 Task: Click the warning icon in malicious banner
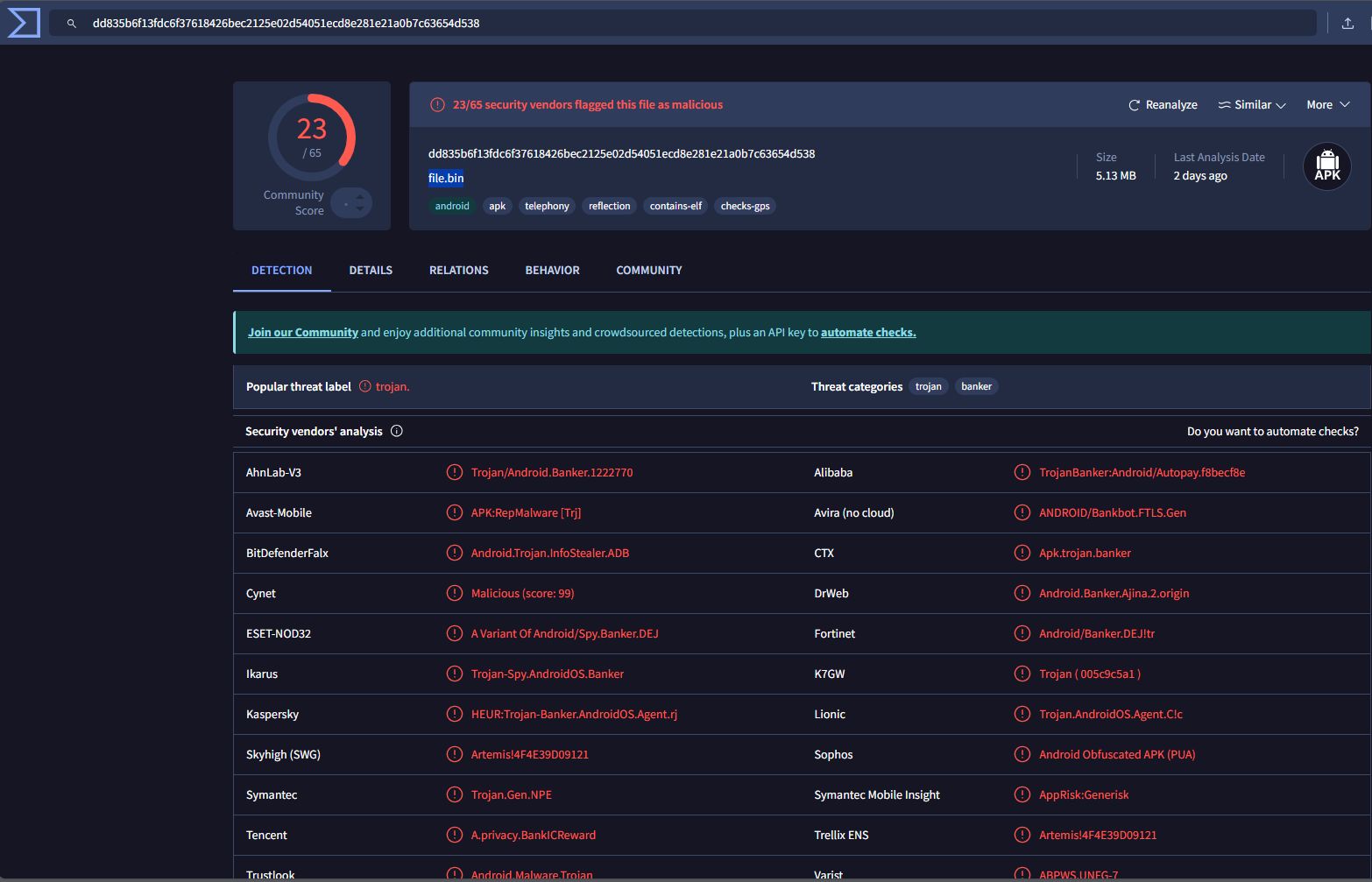(437, 105)
